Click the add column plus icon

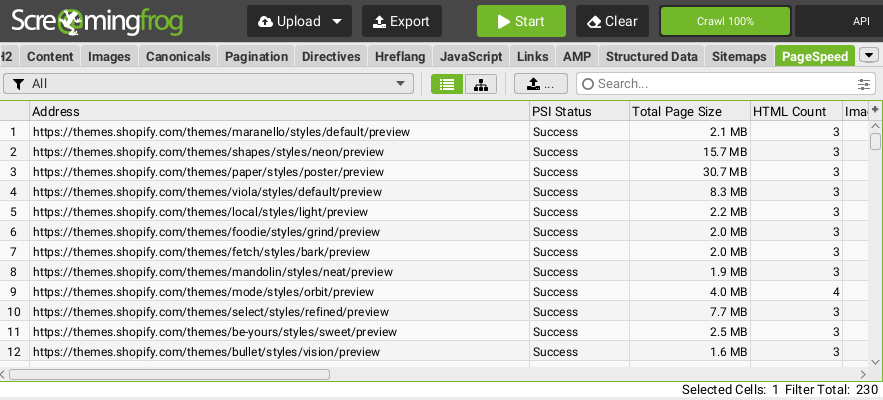875,110
